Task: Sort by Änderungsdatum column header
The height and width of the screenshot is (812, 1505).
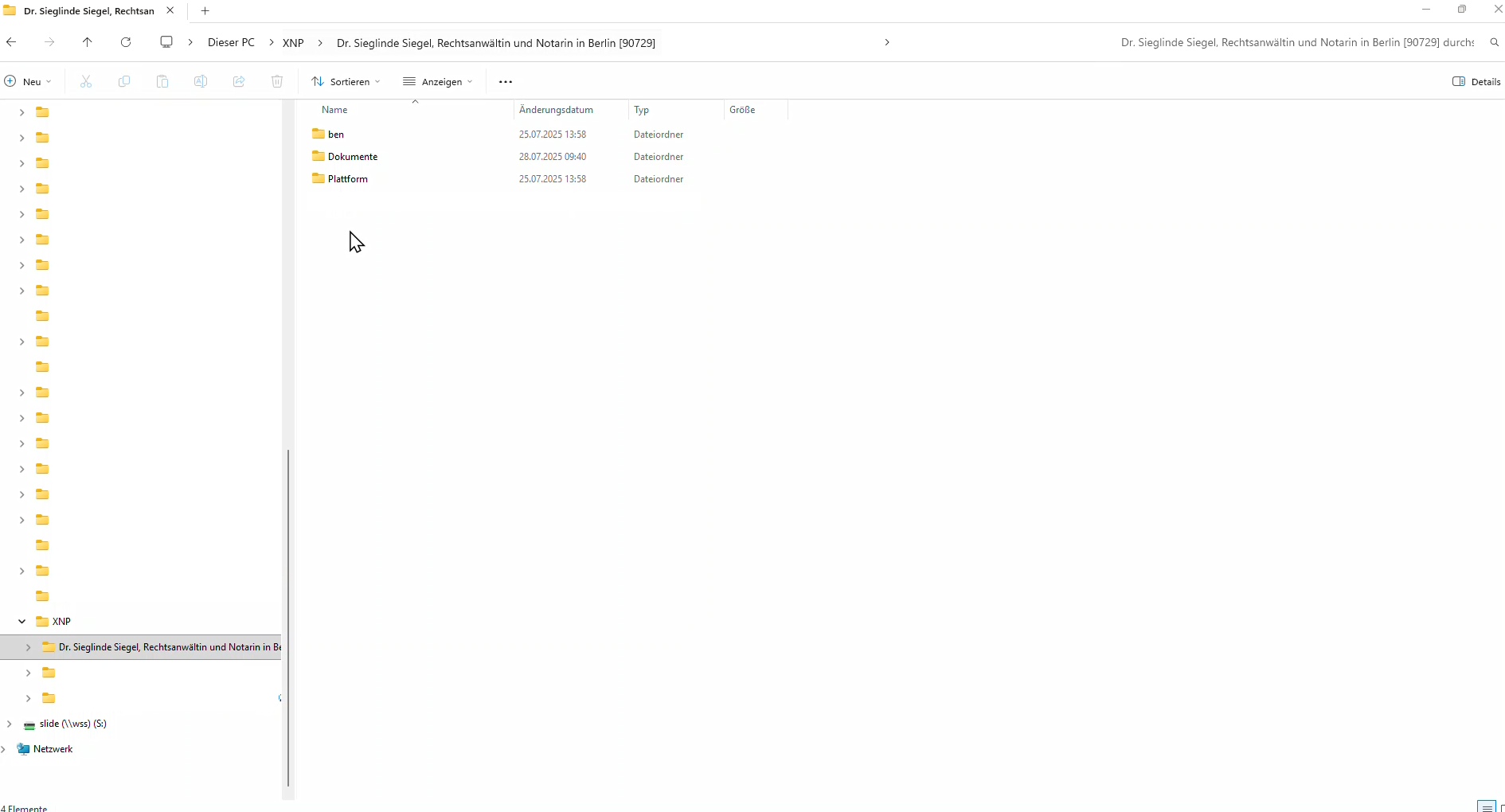Action: (x=556, y=110)
